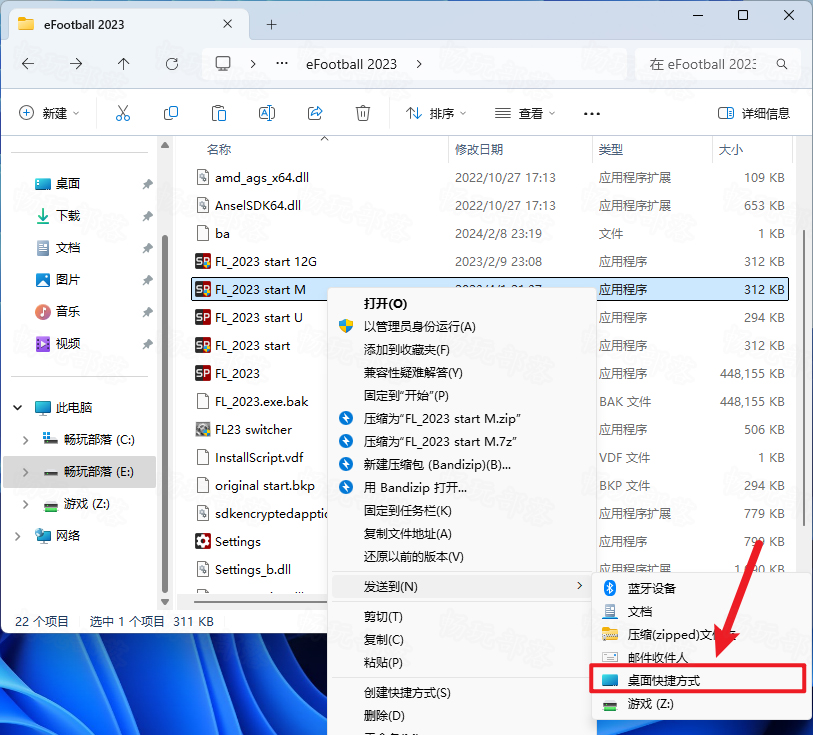Click the Copy toolbar icon

[171, 113]
